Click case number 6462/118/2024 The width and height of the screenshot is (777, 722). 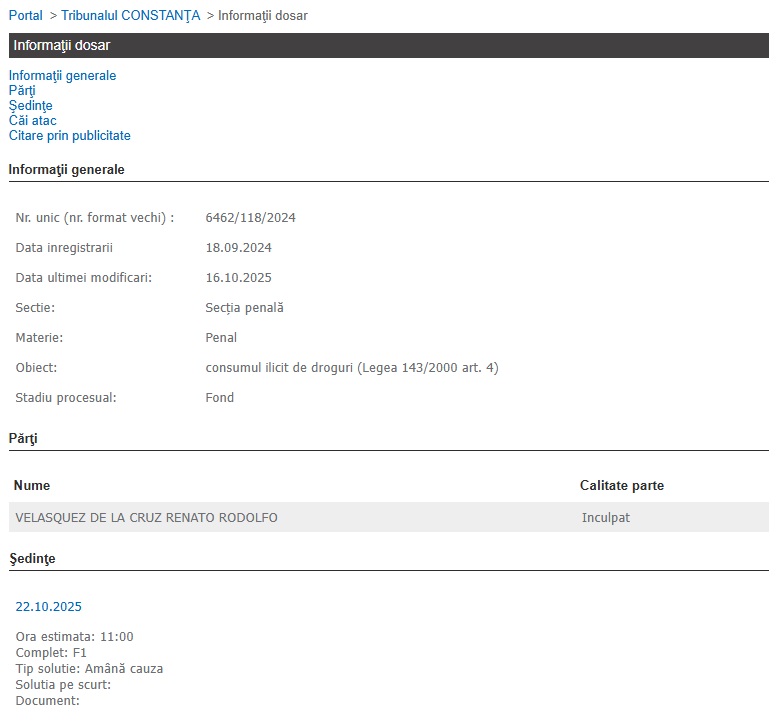coord(250,218)
